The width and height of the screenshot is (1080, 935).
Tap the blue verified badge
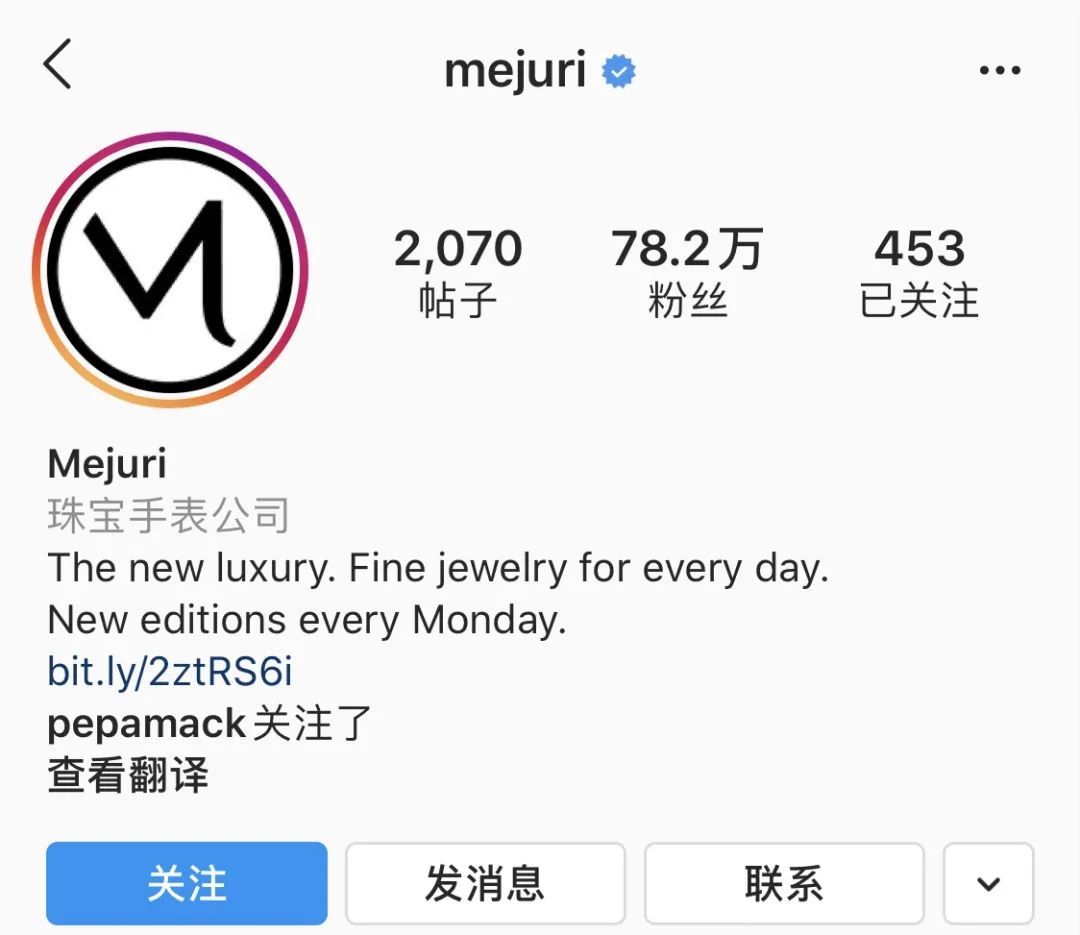[619, 71]
